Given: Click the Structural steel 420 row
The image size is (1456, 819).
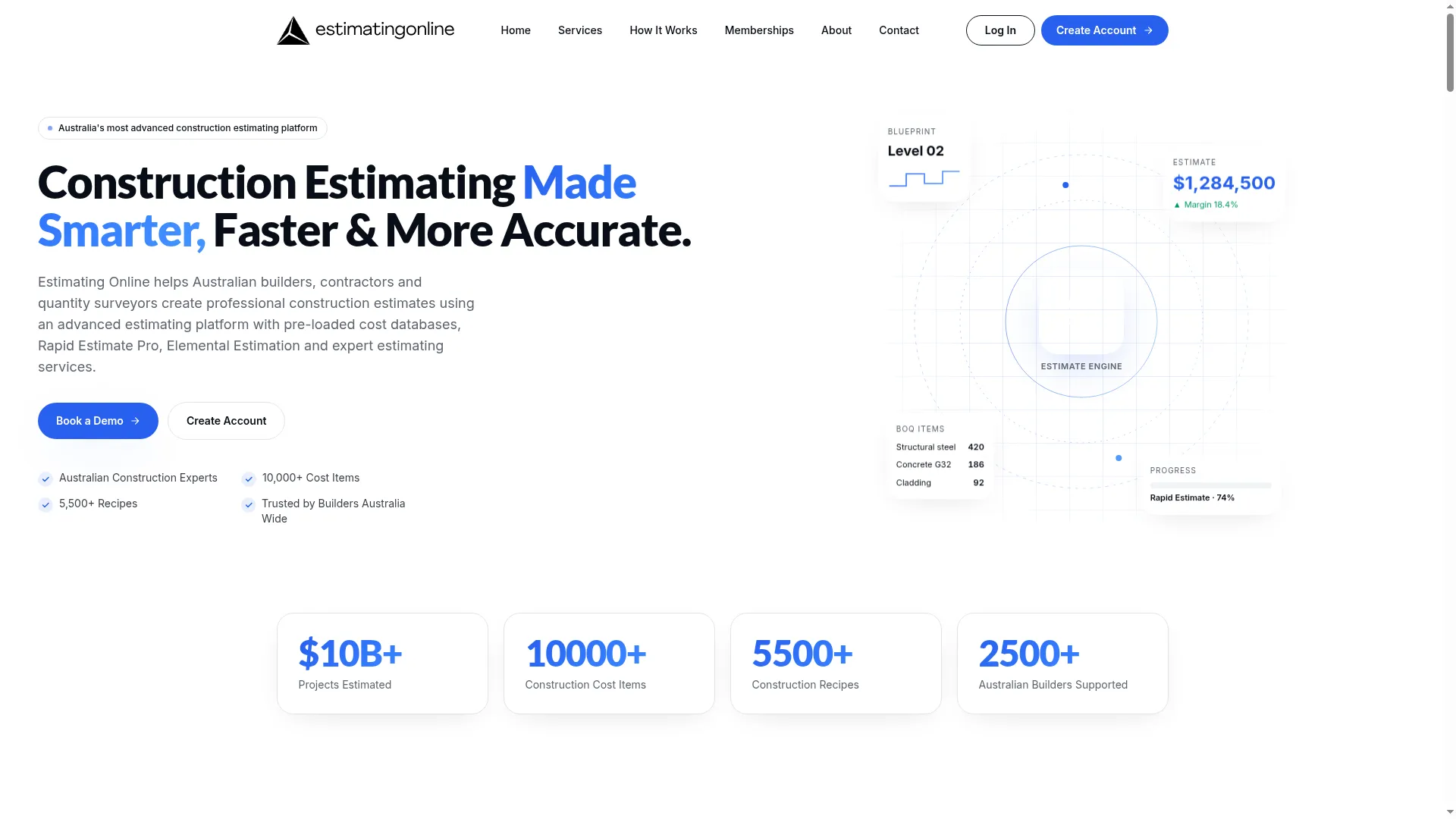Looking at the screenshot, I should click(x=940, y=447).
